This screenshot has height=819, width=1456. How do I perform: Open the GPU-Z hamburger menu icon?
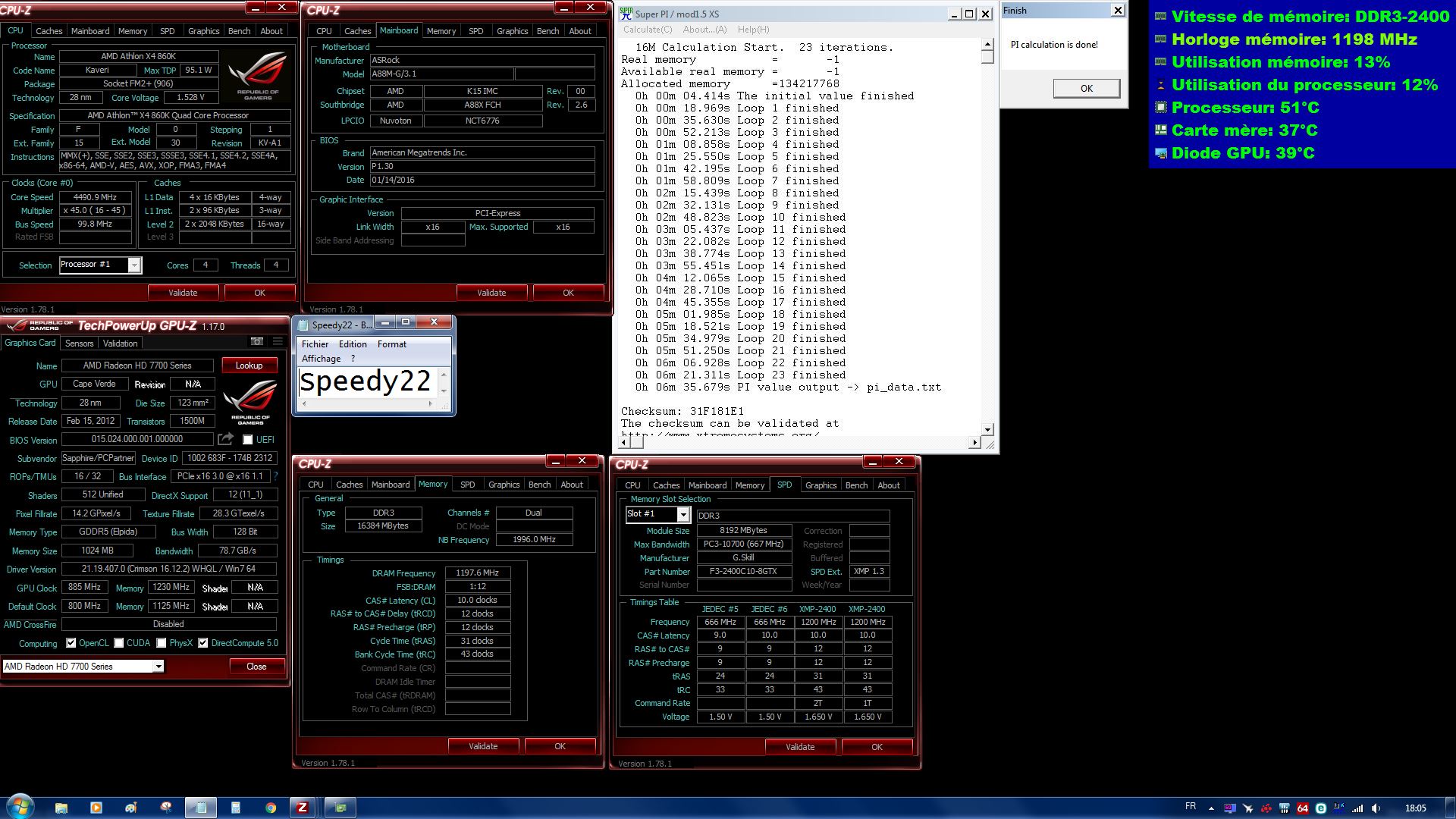pos(278,341)
